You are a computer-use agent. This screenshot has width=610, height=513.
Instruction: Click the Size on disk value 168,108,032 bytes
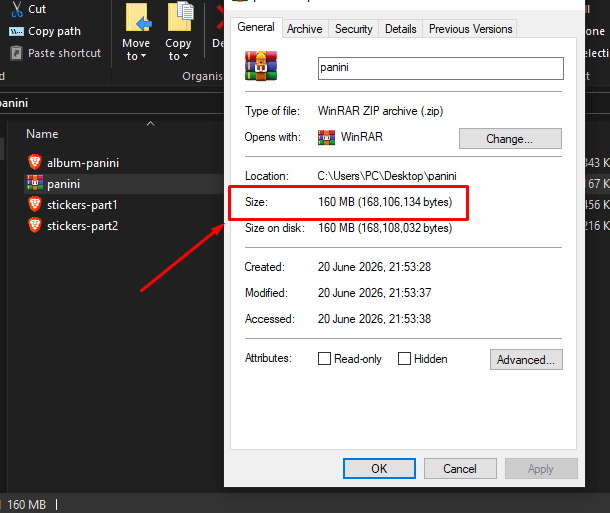(x=385, y=228)
